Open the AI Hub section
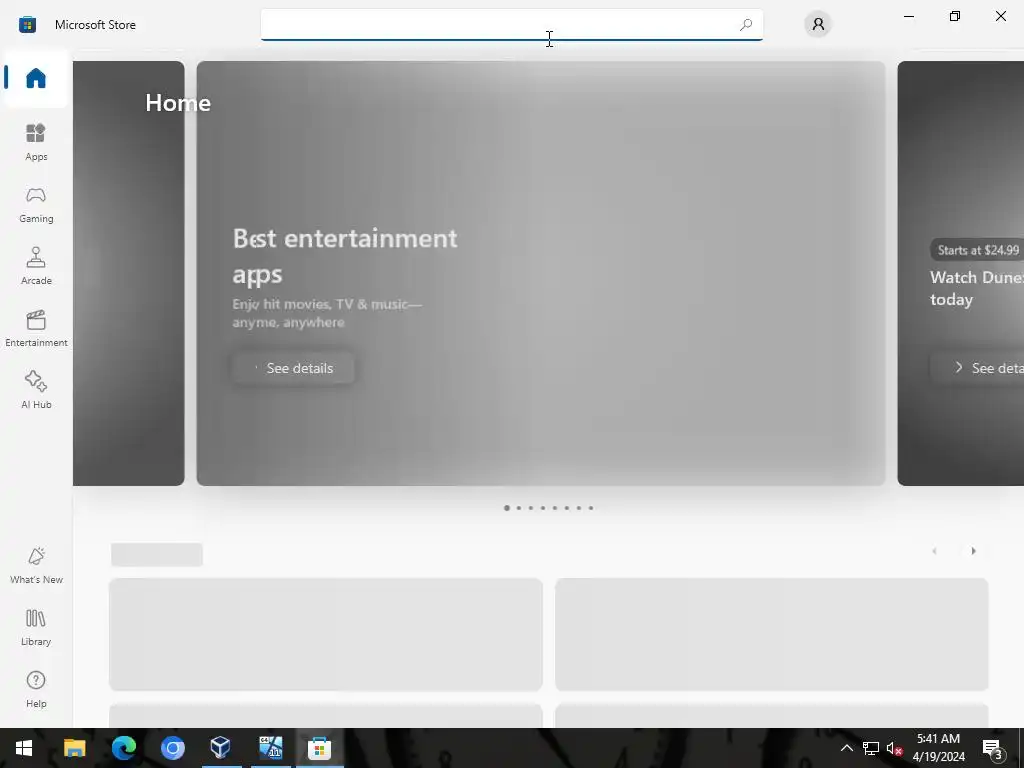 click(36, 391)
